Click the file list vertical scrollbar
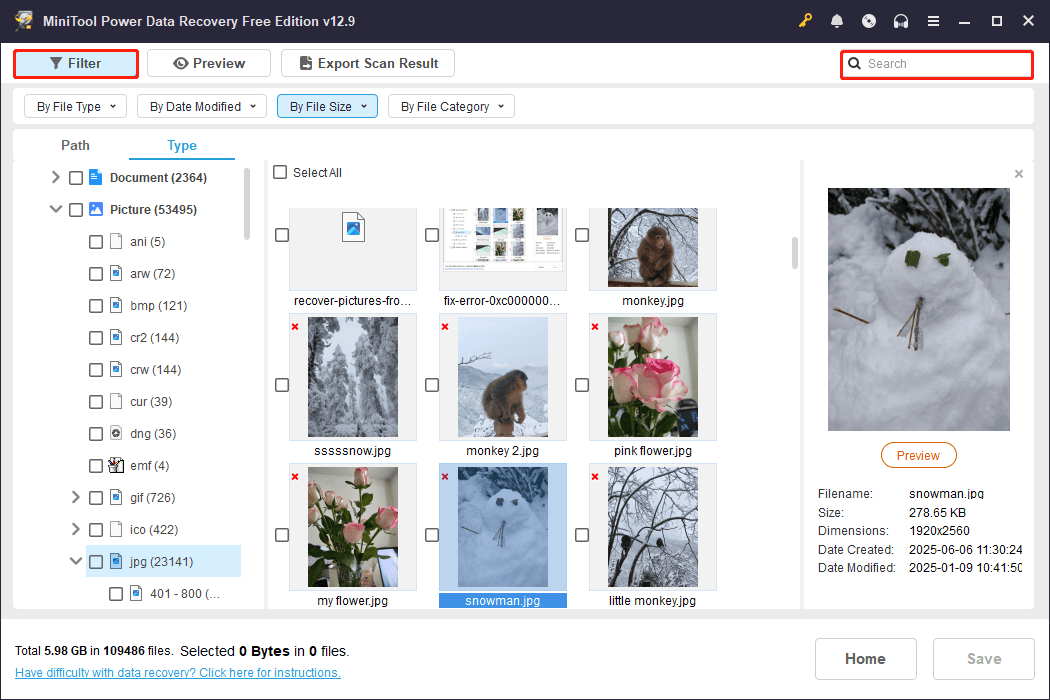 795,252
